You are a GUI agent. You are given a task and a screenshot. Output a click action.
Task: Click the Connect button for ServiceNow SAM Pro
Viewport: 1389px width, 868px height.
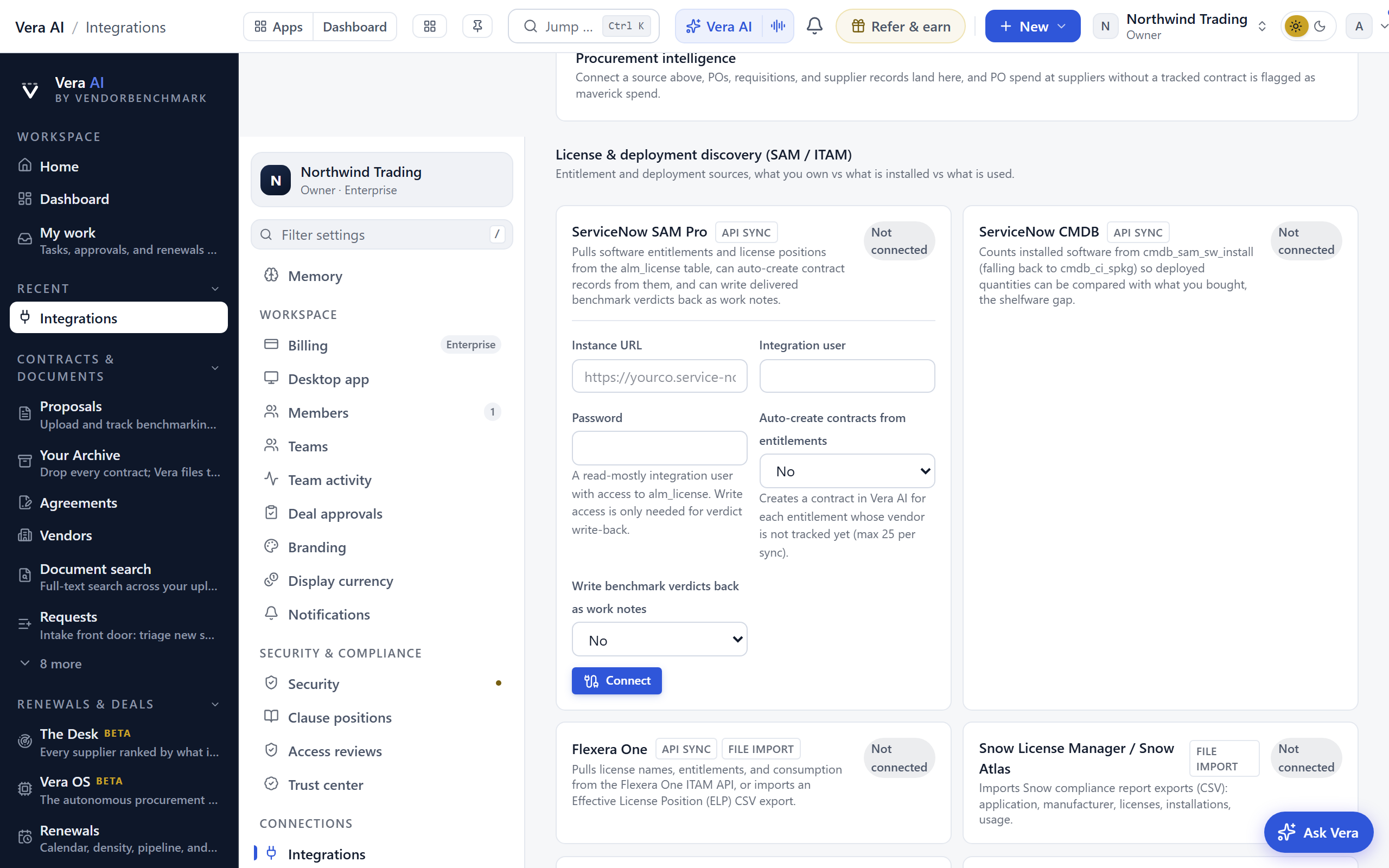pyautogui.click(x=616, y=681)
